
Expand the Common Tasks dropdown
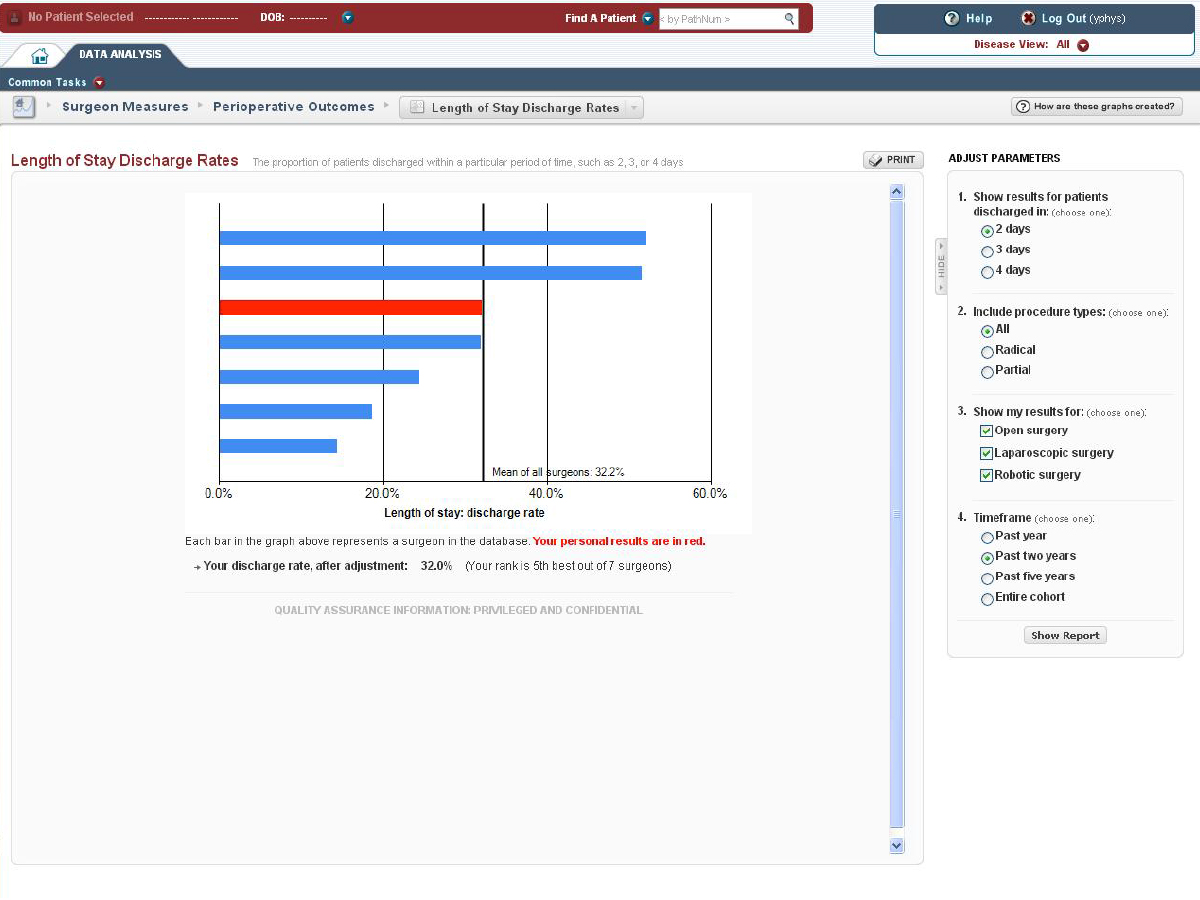pos(99,83)
